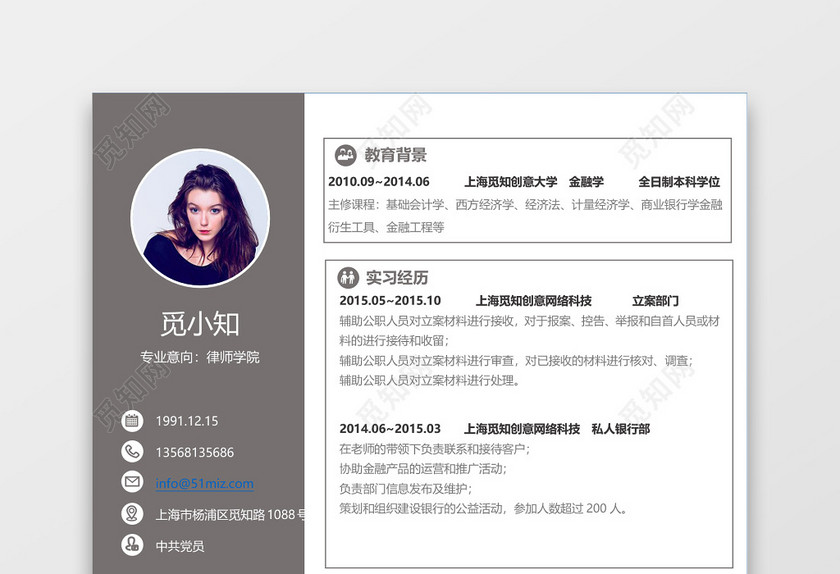
Task: Select phone number 13568135686
Action: pyautogui.click(x=195, y=452)
